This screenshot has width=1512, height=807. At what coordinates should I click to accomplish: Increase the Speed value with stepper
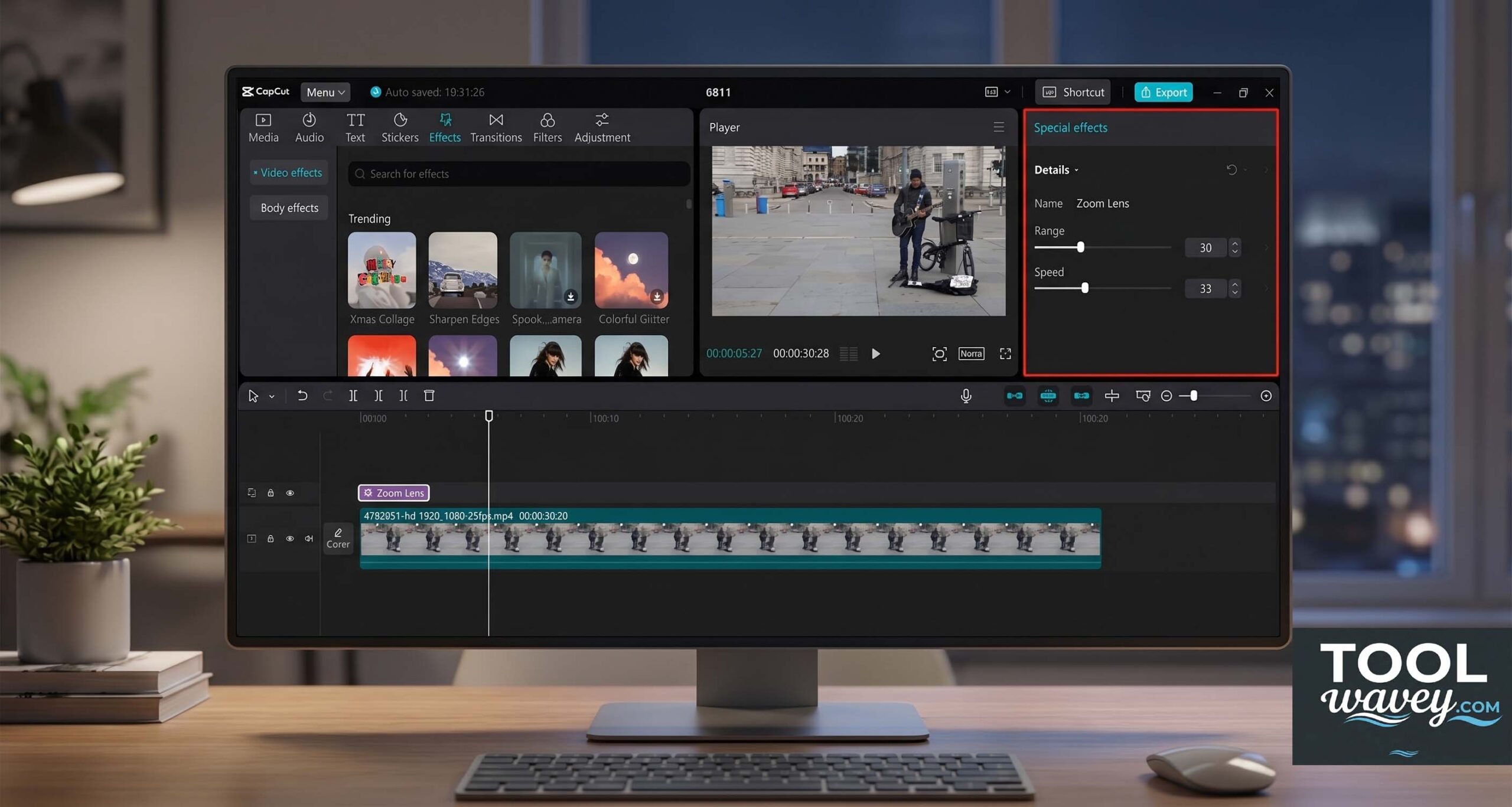click(1234, 284)
